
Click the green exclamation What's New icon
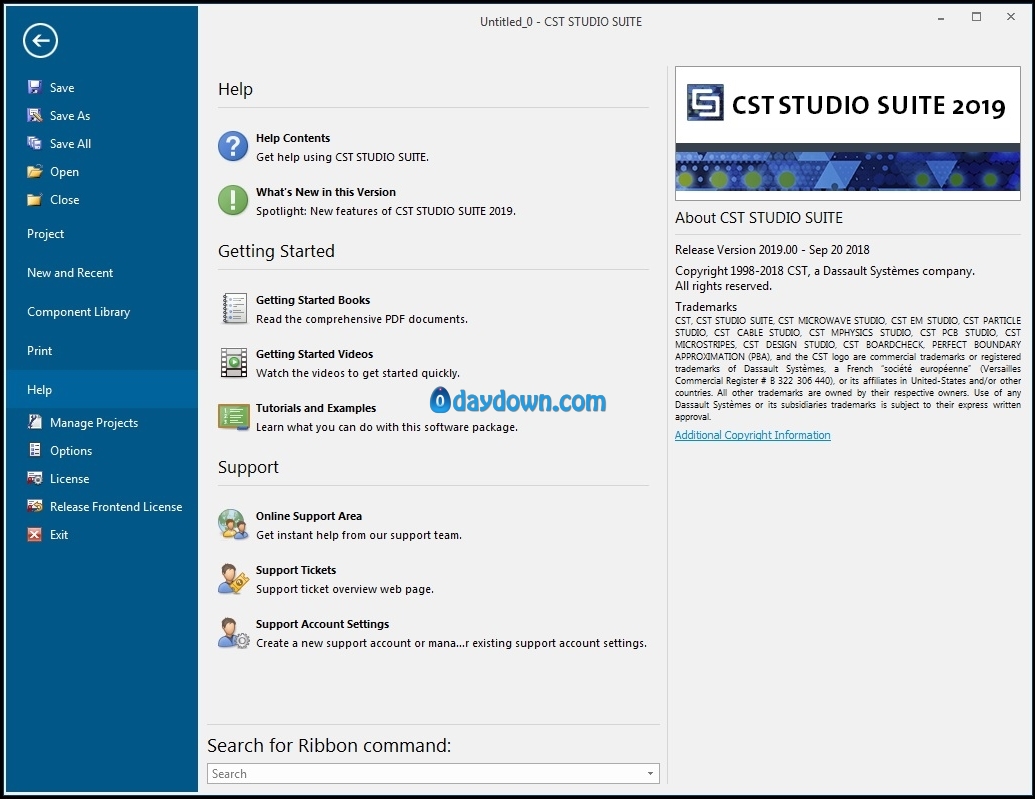point(233,200)
